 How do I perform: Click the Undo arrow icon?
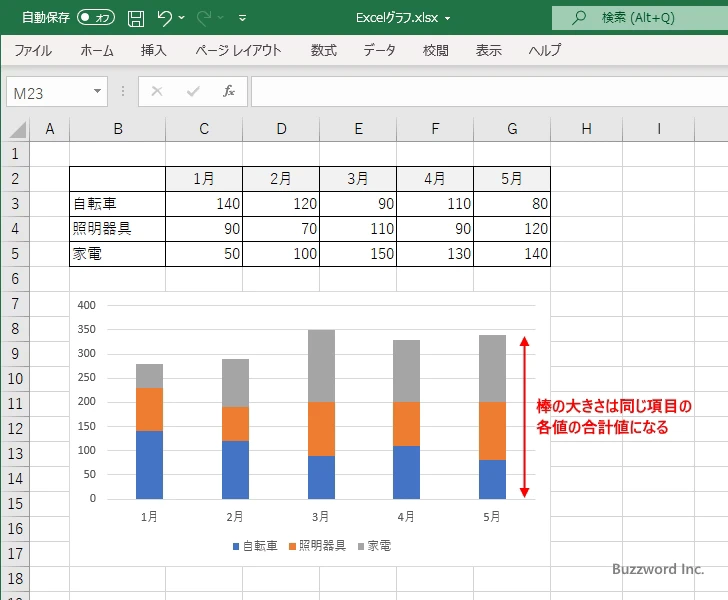click(164, 18)
